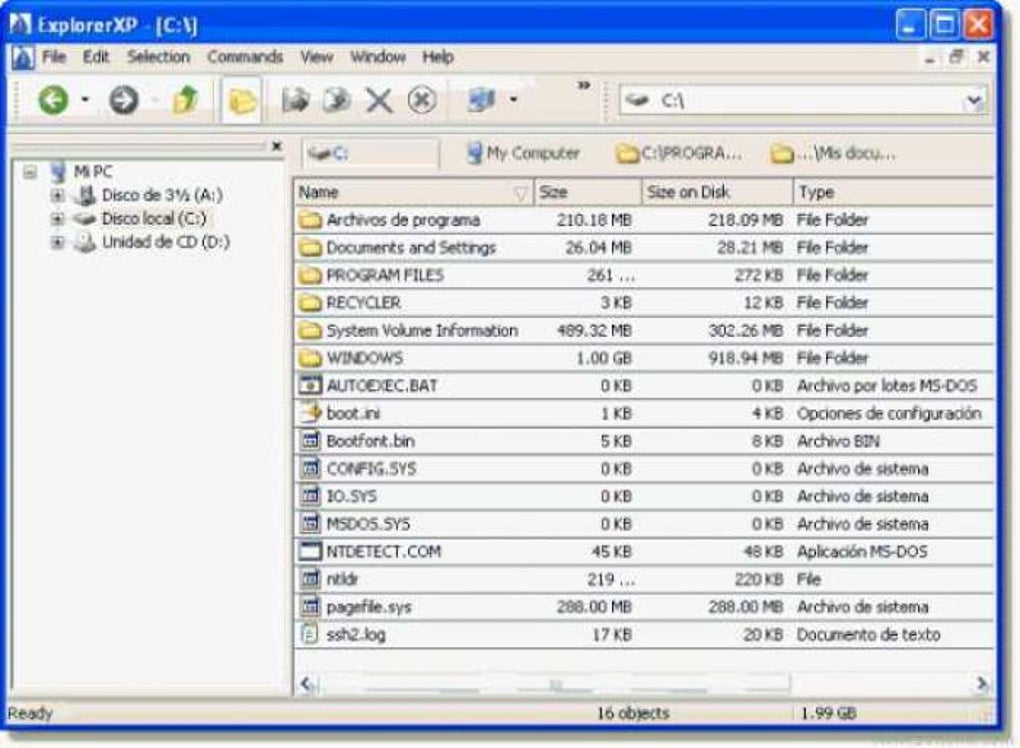Screen dimensions: 1020x748
Task: Select System Volume Information folder
Action: pos(422,331)
